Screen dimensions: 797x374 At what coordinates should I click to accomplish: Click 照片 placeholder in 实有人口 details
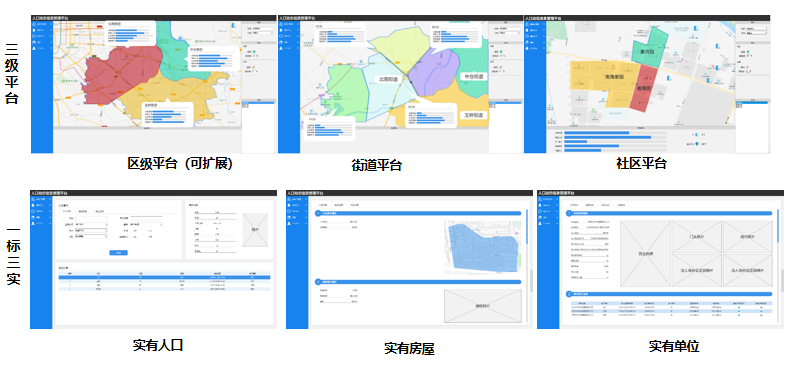click(255, 230)
